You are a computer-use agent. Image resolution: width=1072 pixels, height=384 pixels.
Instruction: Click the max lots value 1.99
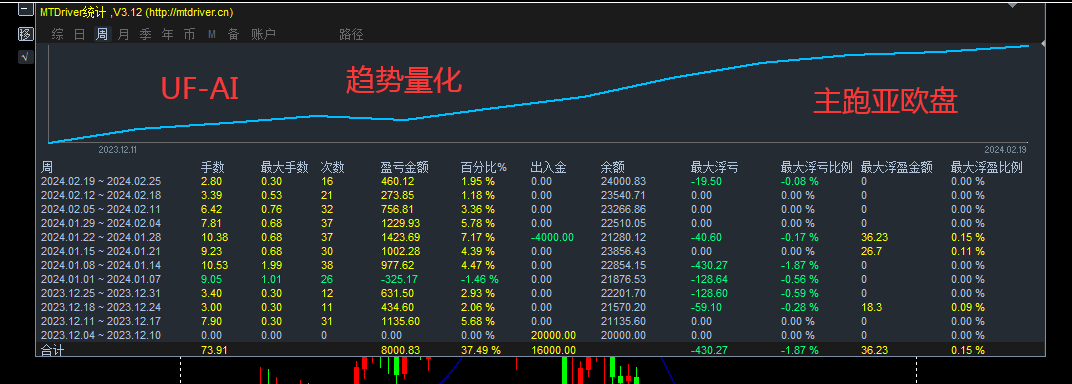(271, 265)
